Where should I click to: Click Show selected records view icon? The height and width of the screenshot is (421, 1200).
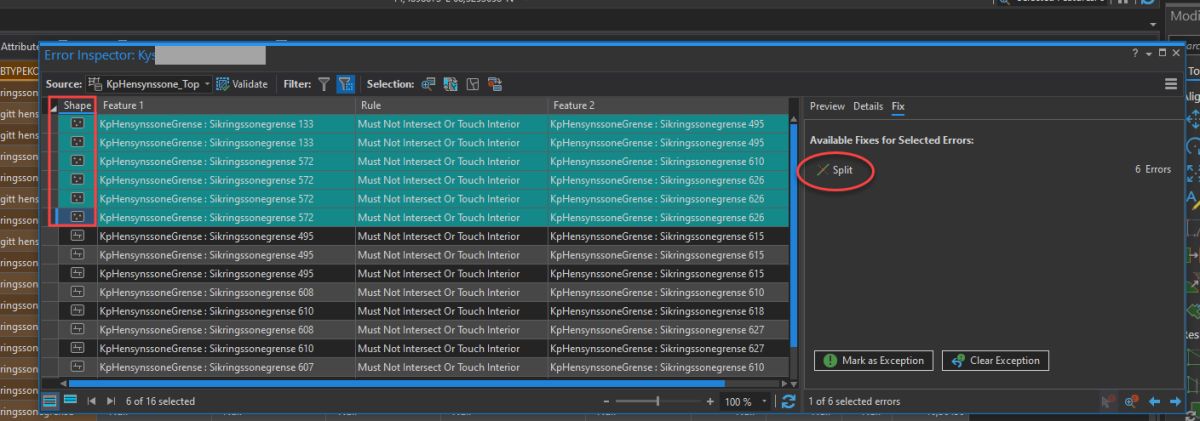click(70, 401)
